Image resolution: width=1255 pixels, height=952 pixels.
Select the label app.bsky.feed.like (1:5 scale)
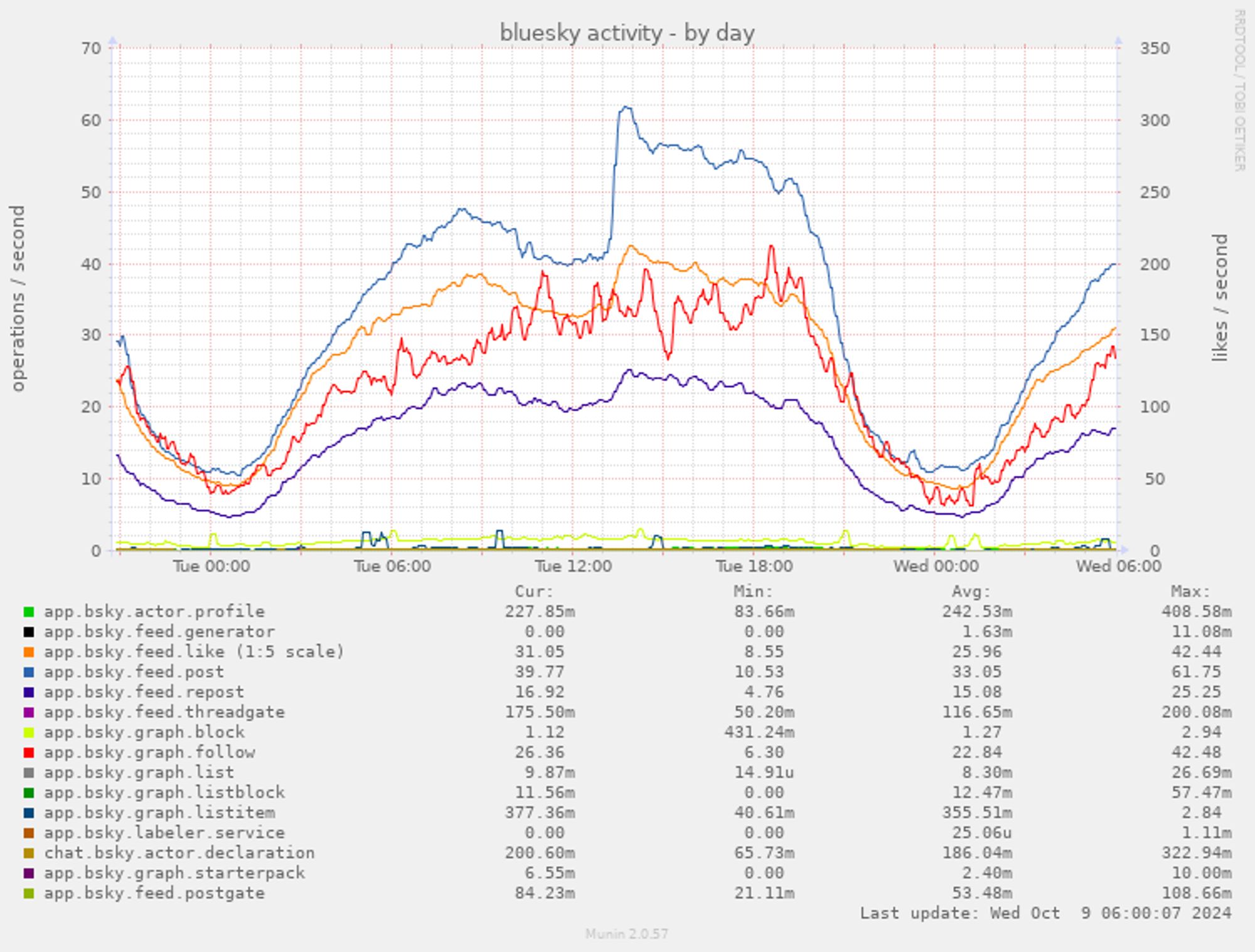tap(195, 651)
